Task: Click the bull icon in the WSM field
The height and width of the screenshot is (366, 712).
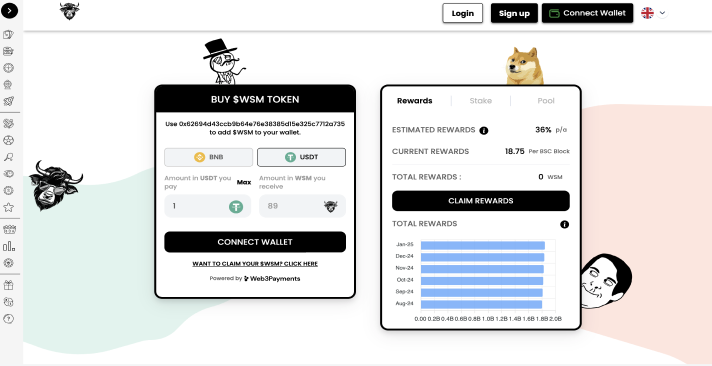Action: click(x=331, y=207)
